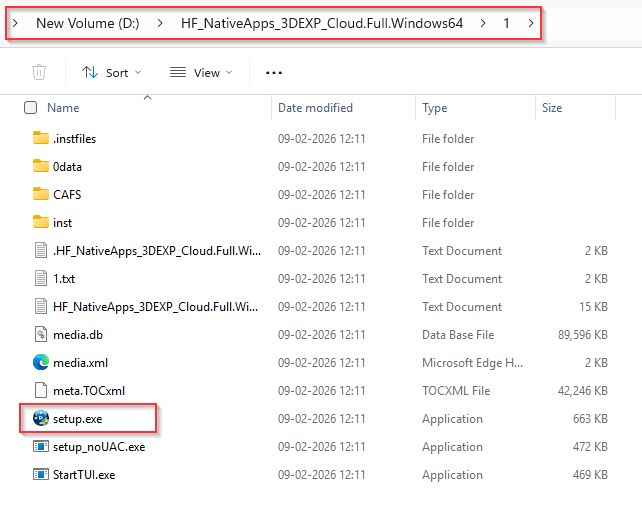Image resolution: width=642 pixels, height=512 pixels.
Task: Sort by the Date modified column header
Action: (x=314, y=108)
